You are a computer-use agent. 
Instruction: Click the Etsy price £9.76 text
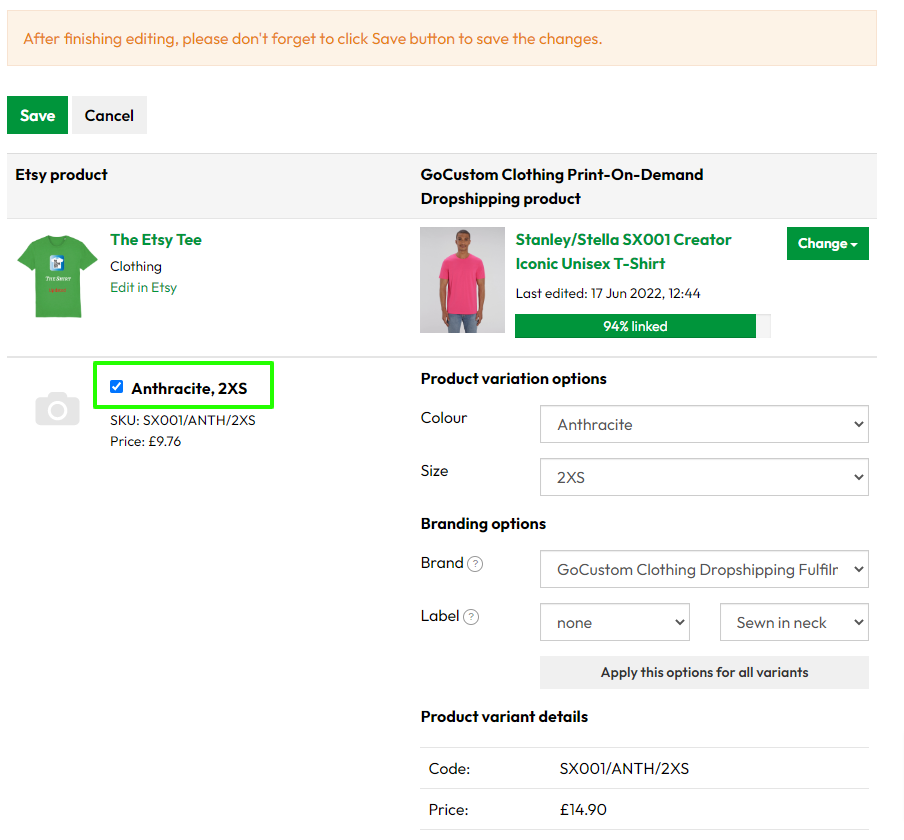click(145, 442)
